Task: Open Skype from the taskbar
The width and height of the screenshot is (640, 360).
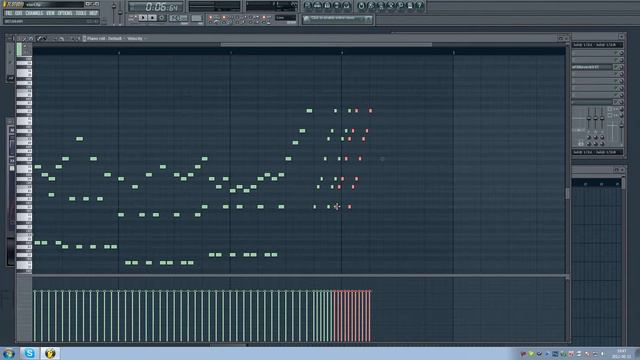Action: (29, 353)
